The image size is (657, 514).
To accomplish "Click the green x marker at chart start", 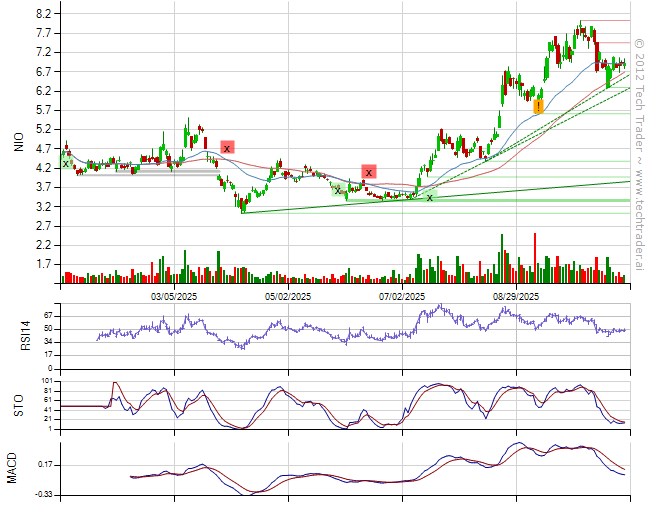I will (x=66, y=163).
